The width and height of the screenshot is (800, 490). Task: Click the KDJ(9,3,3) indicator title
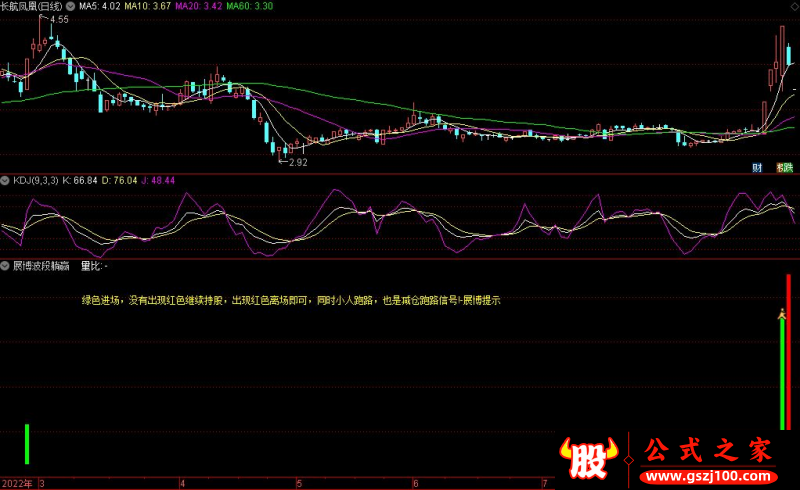35,181
